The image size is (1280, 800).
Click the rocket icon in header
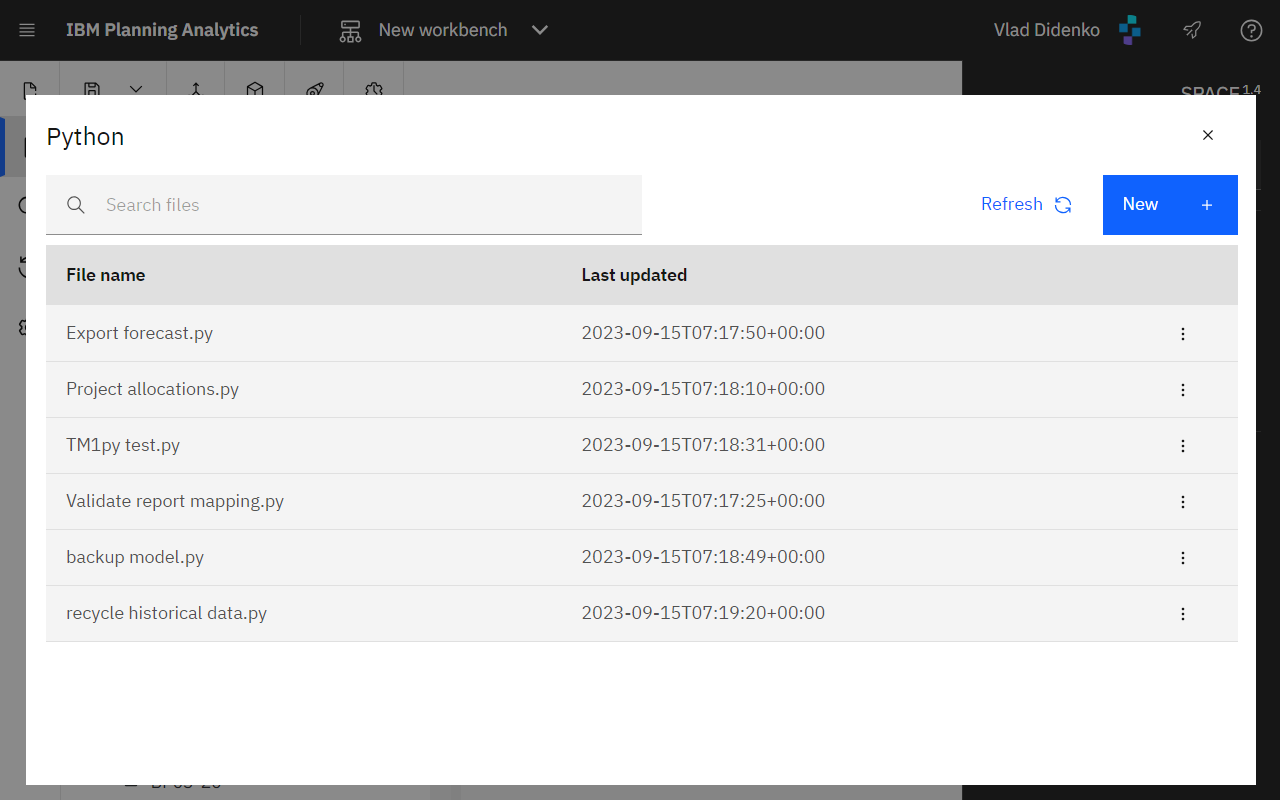click(1192, 30)
